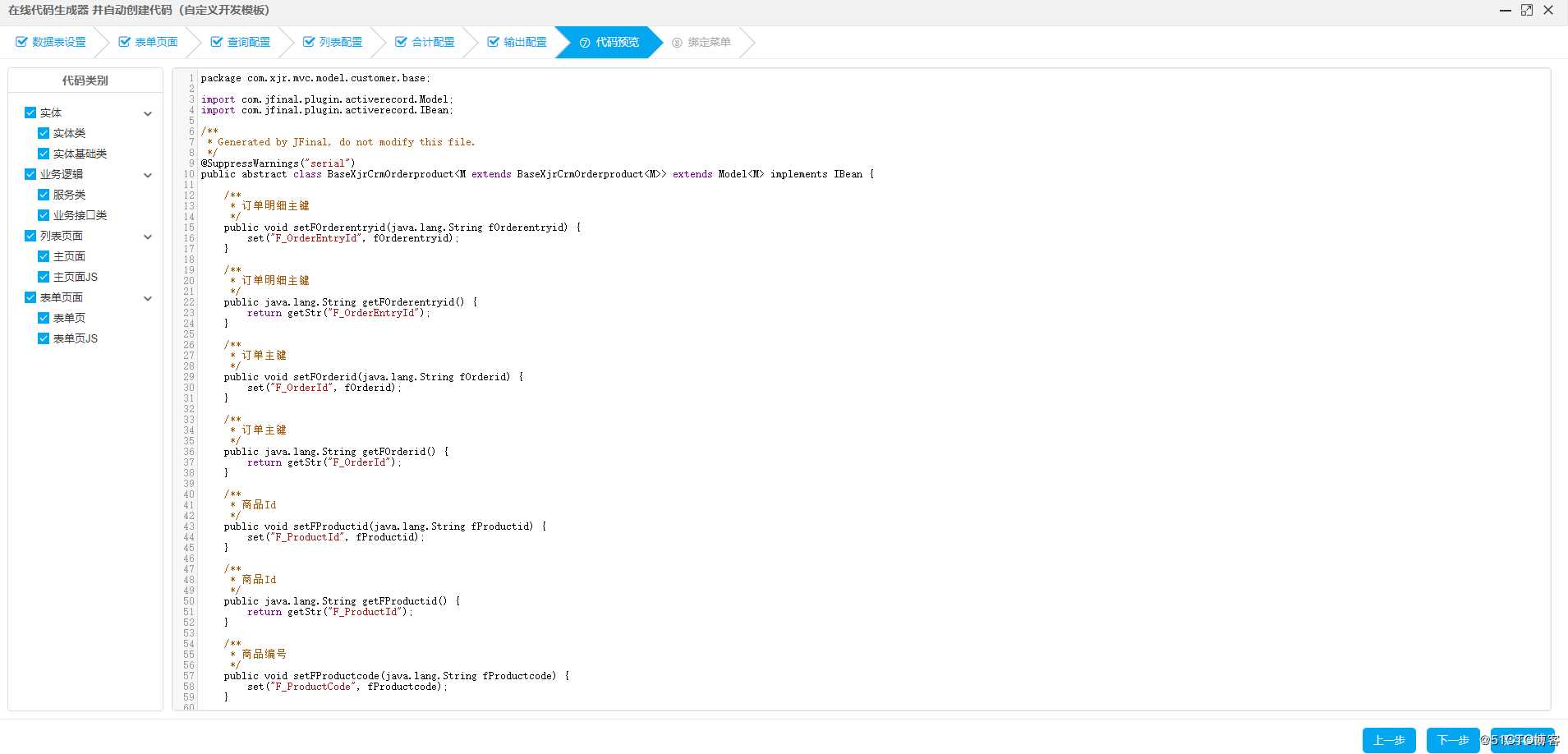The width and height of the screenshot is (1568, 754).
Task: Click the return getStr("F_OrderEntryId") line
Action: click(x=338, y=313)
